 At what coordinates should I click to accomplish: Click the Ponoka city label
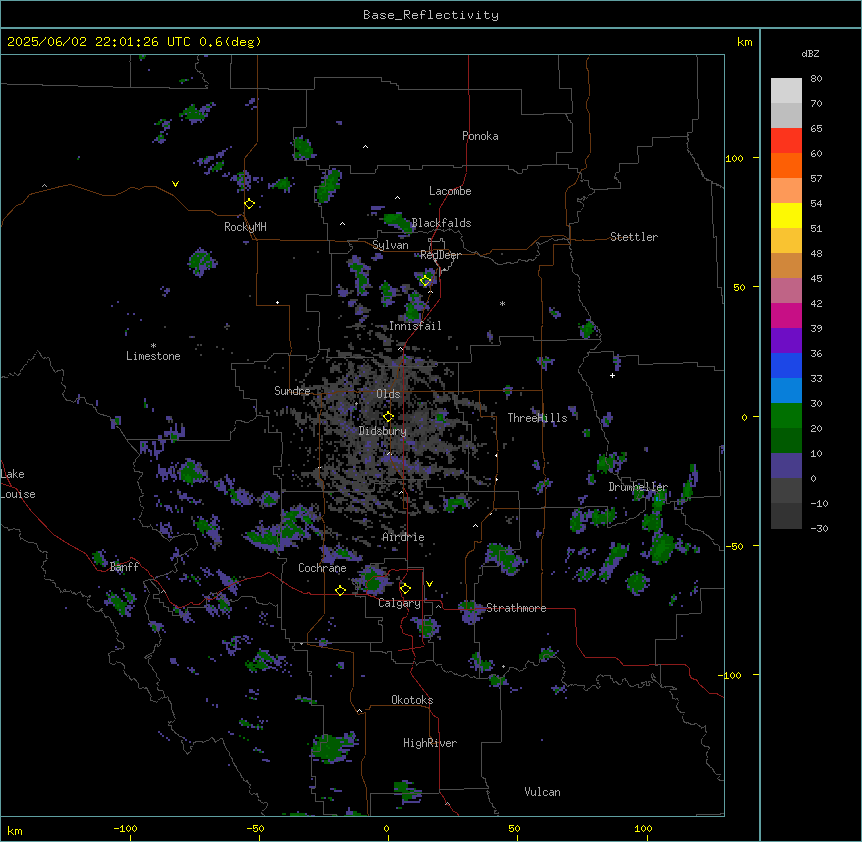480,136
